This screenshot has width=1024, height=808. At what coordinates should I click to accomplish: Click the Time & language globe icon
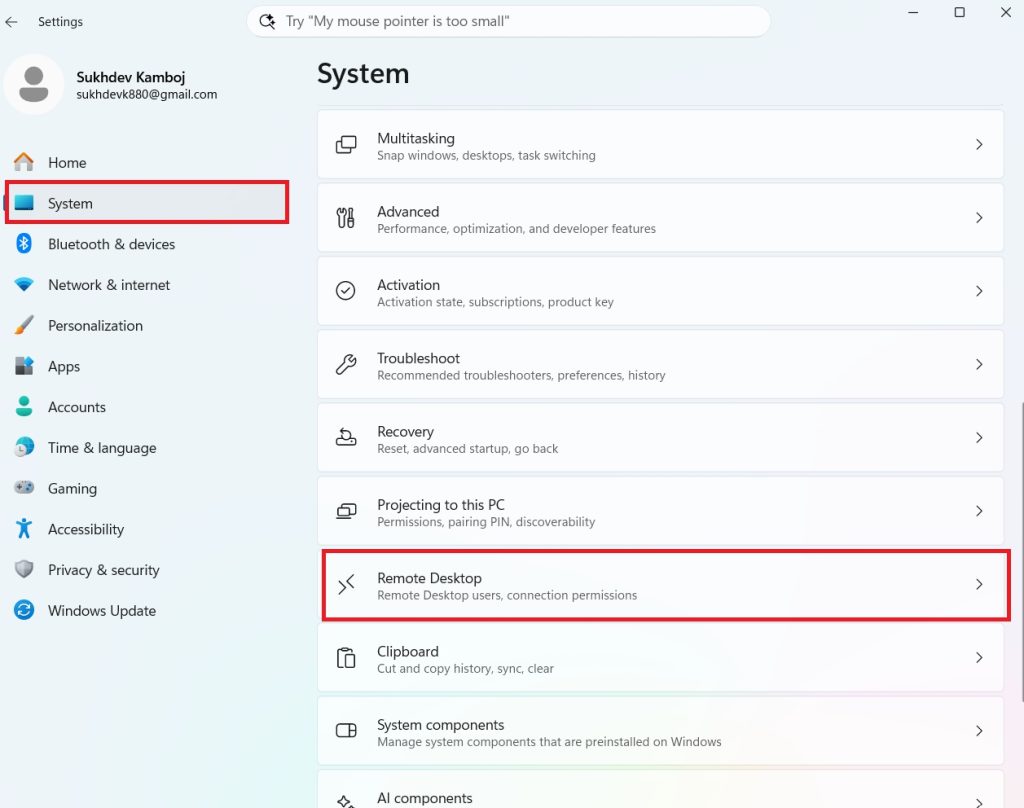tap(24, 447)
